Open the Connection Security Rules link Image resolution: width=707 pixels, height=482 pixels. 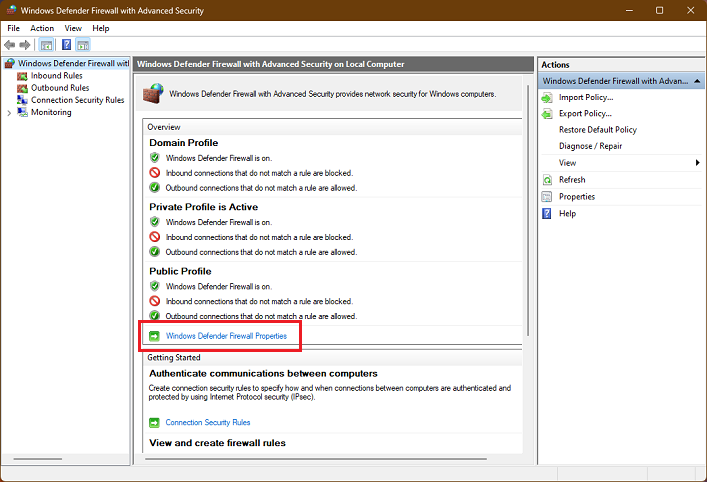[x=208, y=422]
